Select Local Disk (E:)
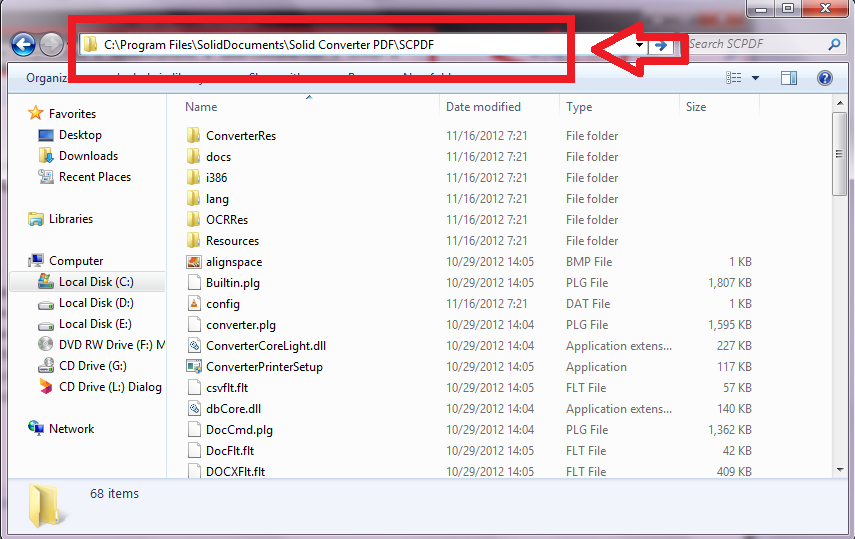855x539 pixels. (95, 324)
